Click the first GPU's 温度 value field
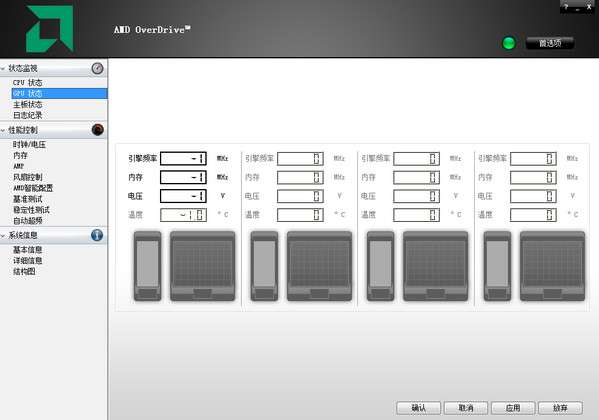599x420 pixels. (x=183, y=214)
